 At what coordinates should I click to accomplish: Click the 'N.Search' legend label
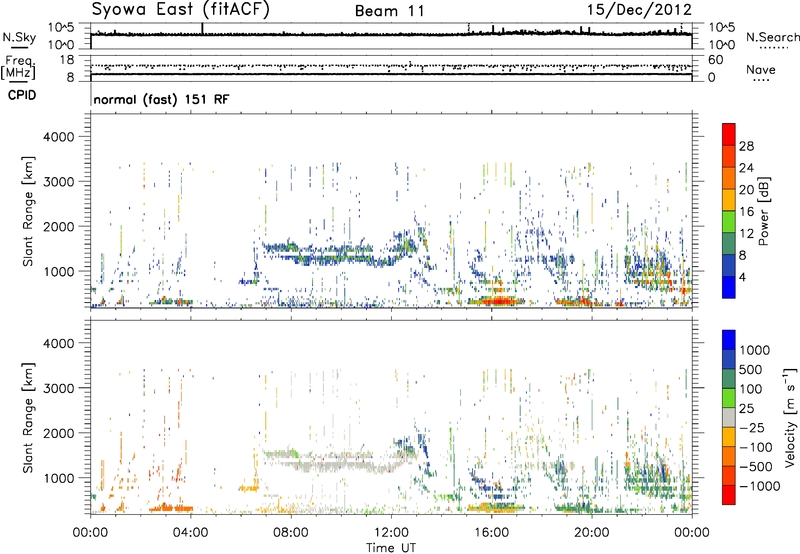772,37
